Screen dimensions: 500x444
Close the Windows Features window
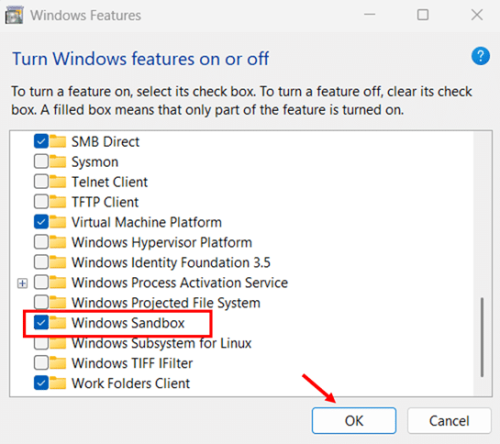tap(477, 15)
